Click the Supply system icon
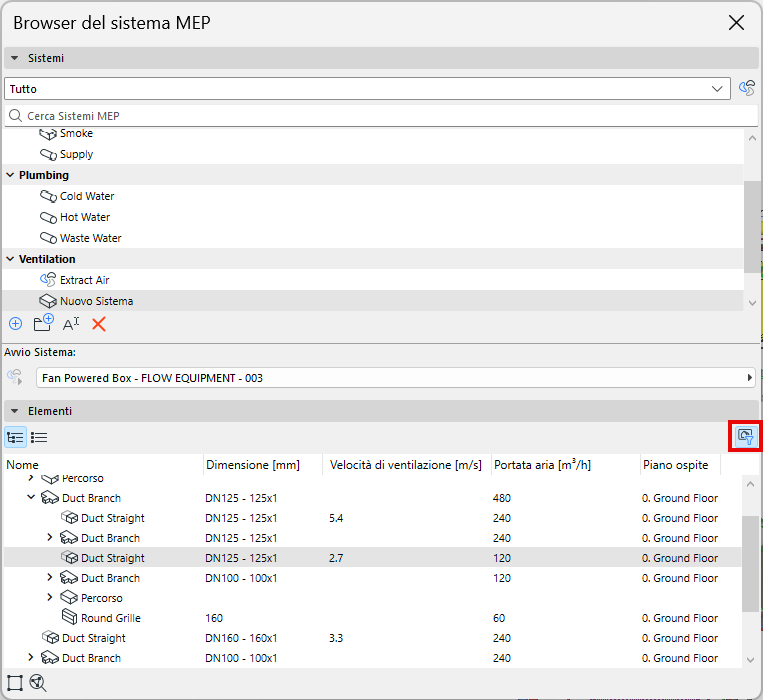Image resolution: width=763 pixels, height=700 pixels. click(48, 154)
